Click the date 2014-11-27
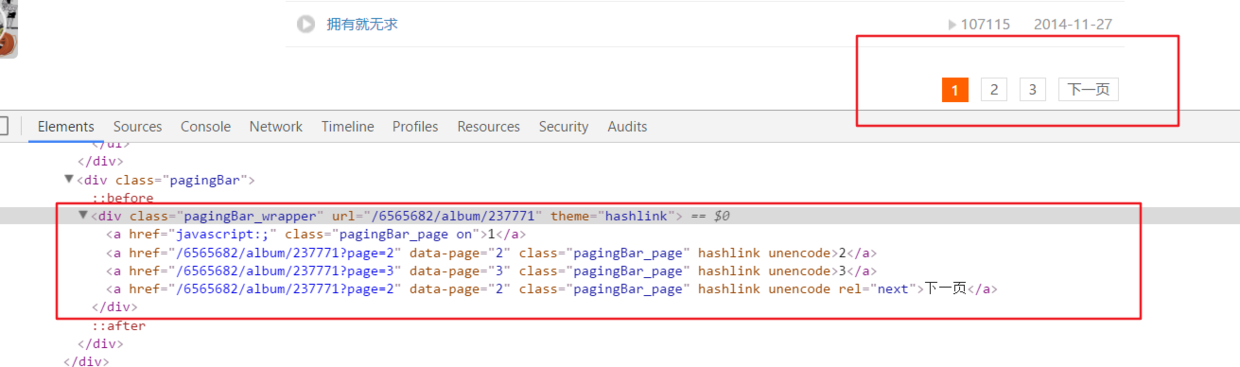Screen dimensions: 1240x367 coord(1073,24)
